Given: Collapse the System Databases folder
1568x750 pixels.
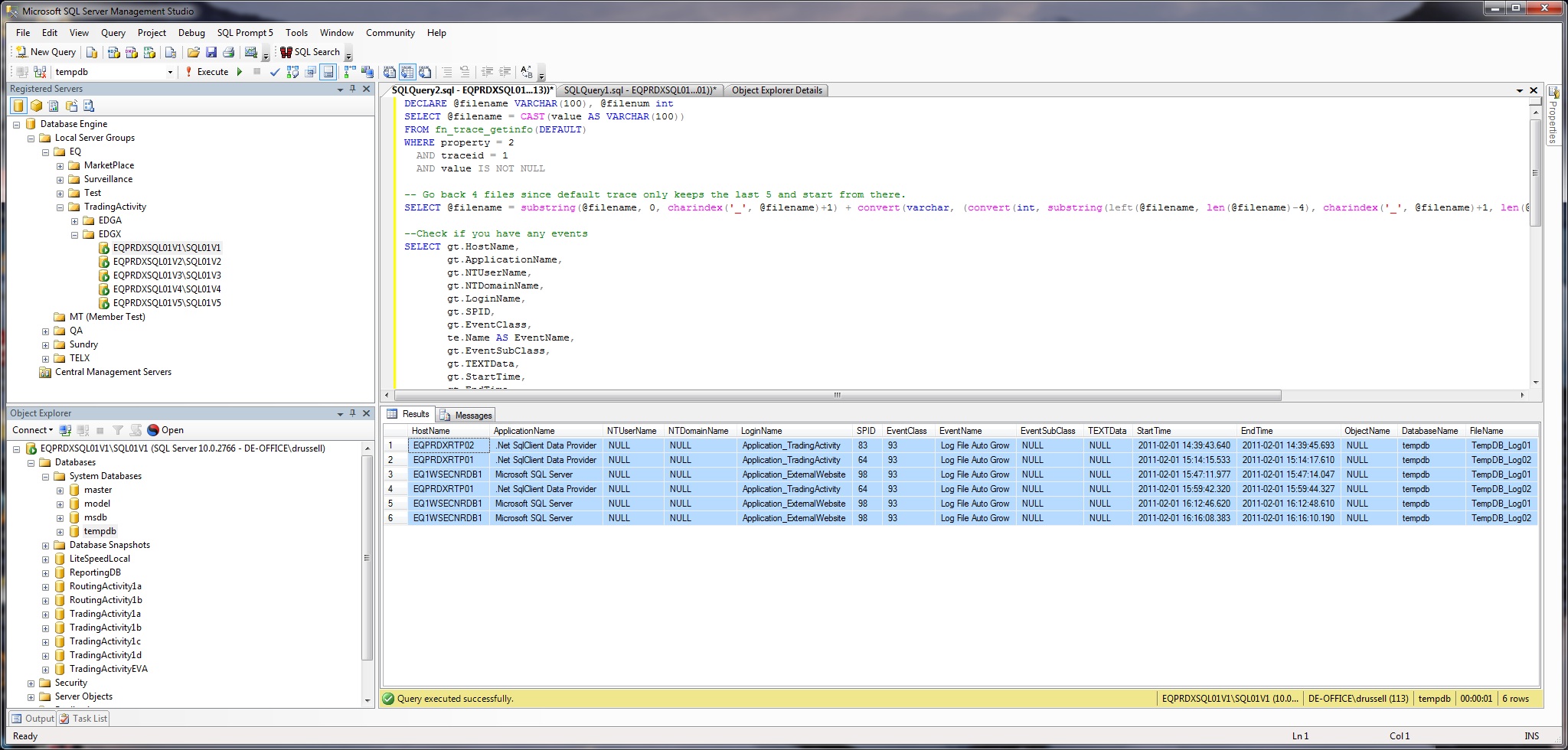Looking at the screenshot, I should [47, 476].
